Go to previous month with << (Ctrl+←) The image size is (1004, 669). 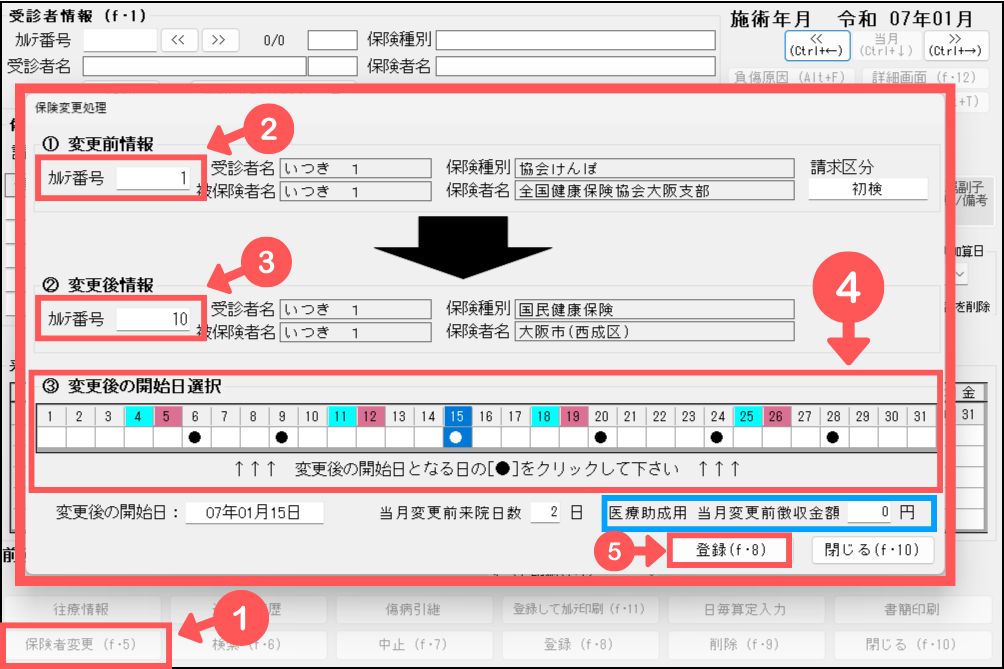pyautogui.click(x=817, y=45)
